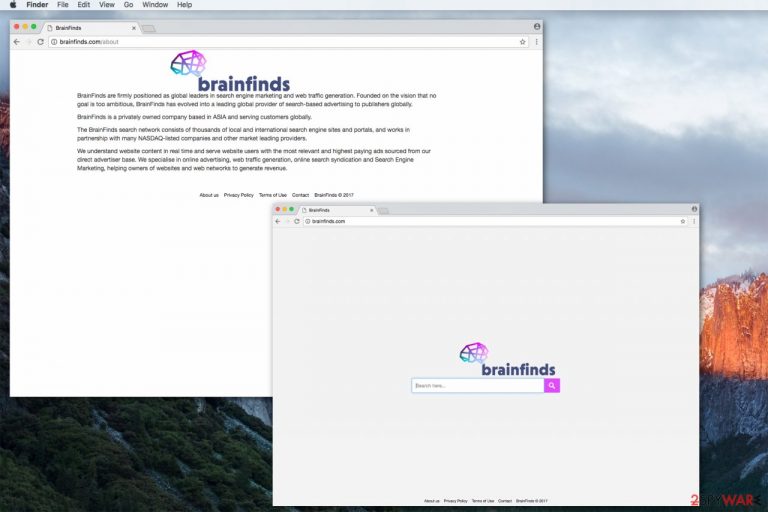Image resolution: width=768 pixels, height=512 pixels.
Task: View site info icon in front window address bar
Action: [x=308, y=221]
